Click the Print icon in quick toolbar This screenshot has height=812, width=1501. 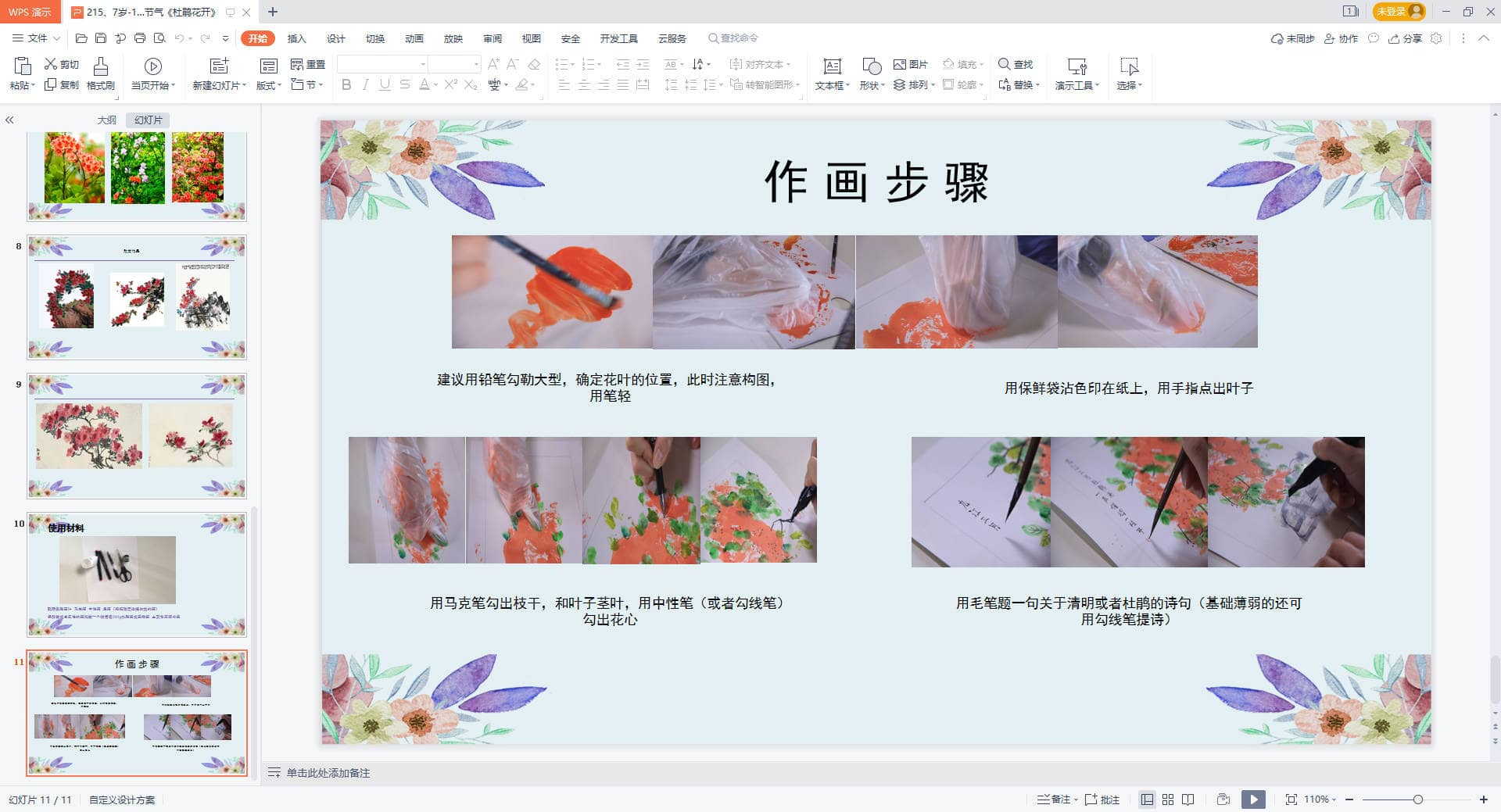140,38
